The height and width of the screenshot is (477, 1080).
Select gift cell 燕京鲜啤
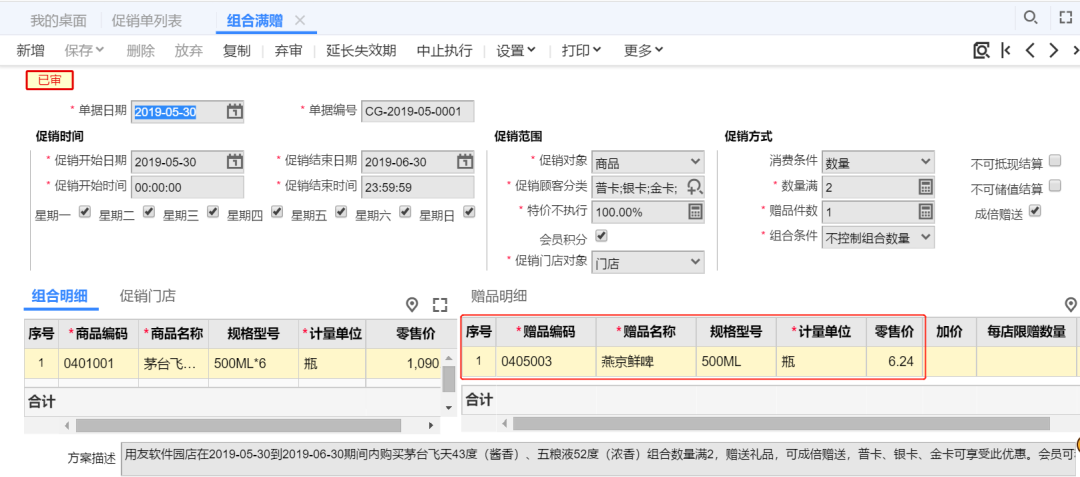point(646,361)
